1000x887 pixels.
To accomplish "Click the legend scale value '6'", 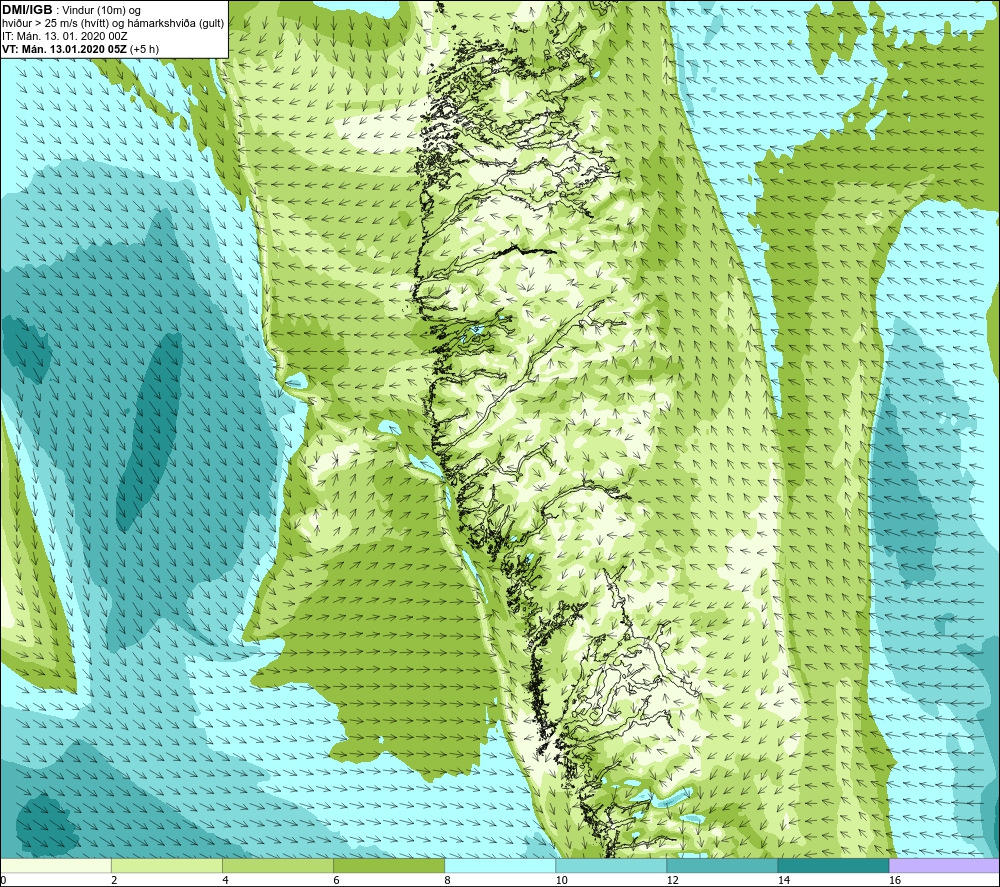I will click(x=336, y=880).
